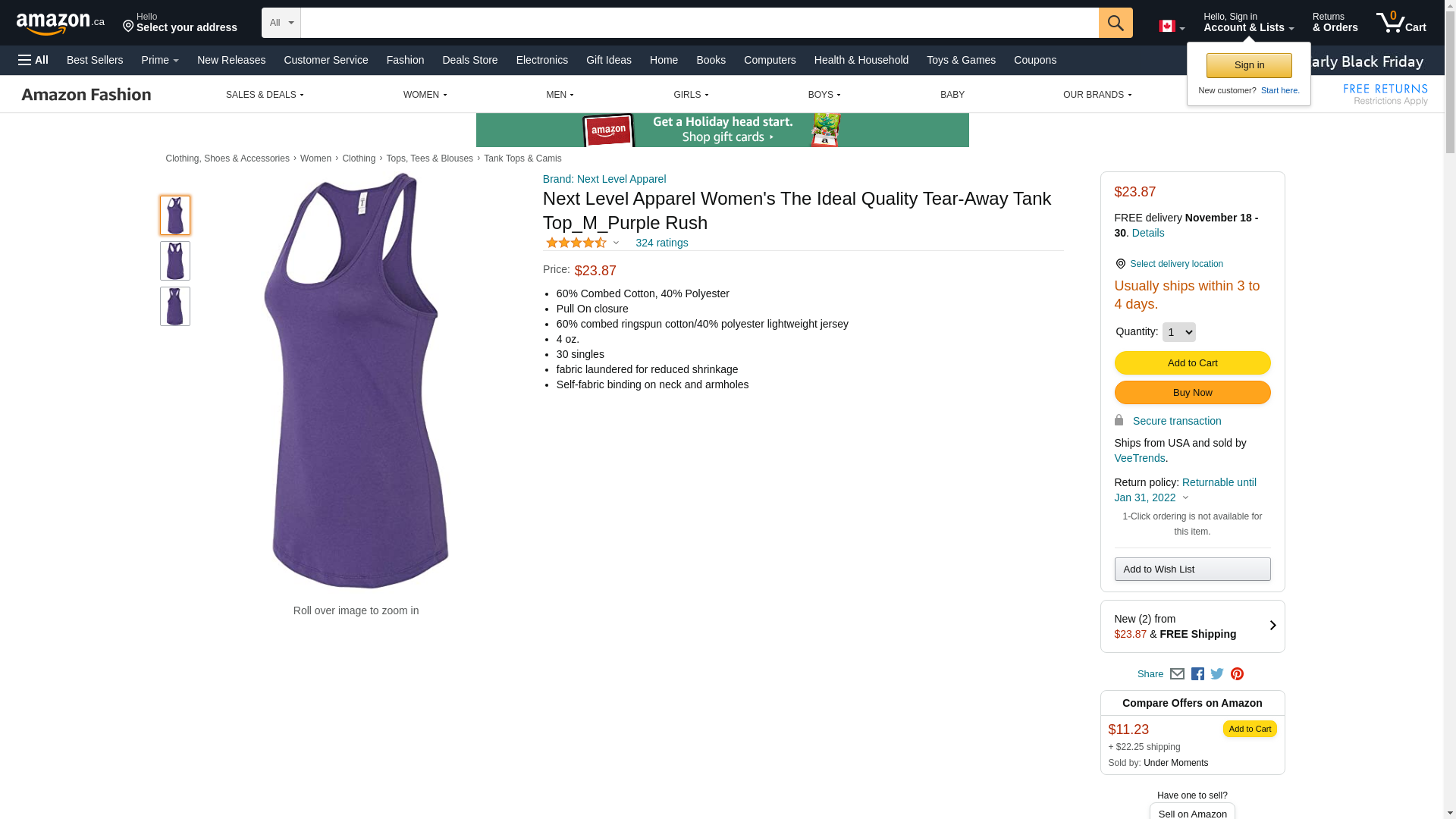The width and height of the screenshot is (1456, 819).
Task: Share the product on Twitter
Action: [x=1217, y=674]
